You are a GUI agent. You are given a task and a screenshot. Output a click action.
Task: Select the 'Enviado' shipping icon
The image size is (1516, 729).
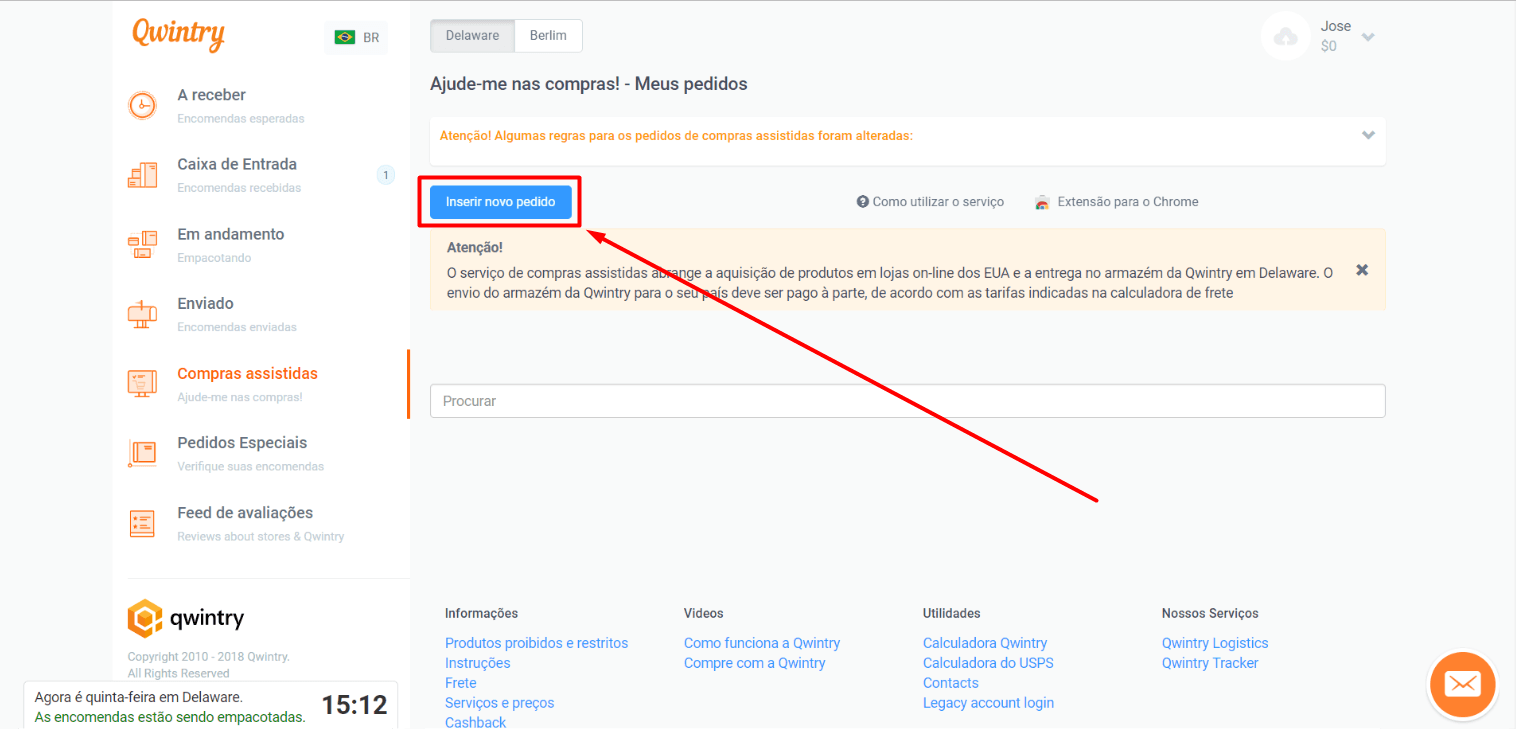pyautogui.click(x=143, y=313)
